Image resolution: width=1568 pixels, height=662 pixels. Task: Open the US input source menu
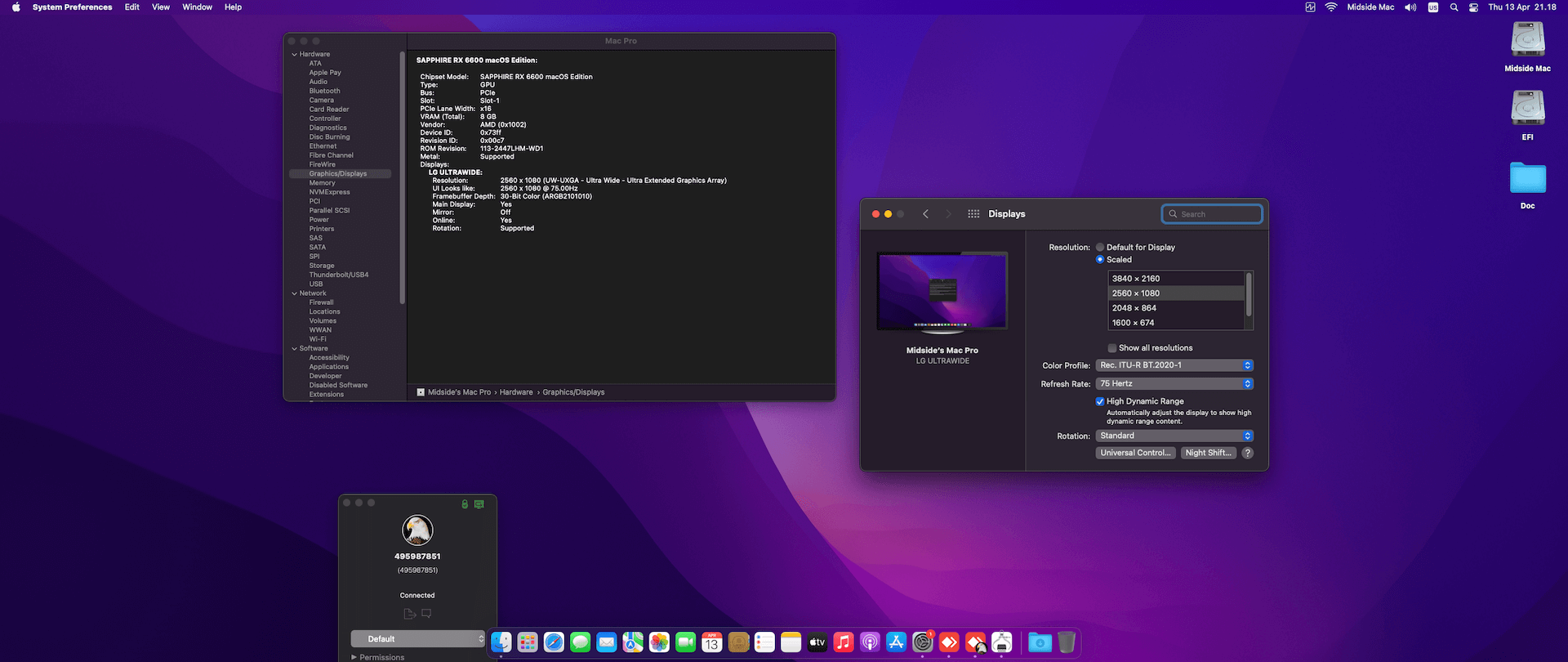pyautogui.click(x=1433, y=7)
